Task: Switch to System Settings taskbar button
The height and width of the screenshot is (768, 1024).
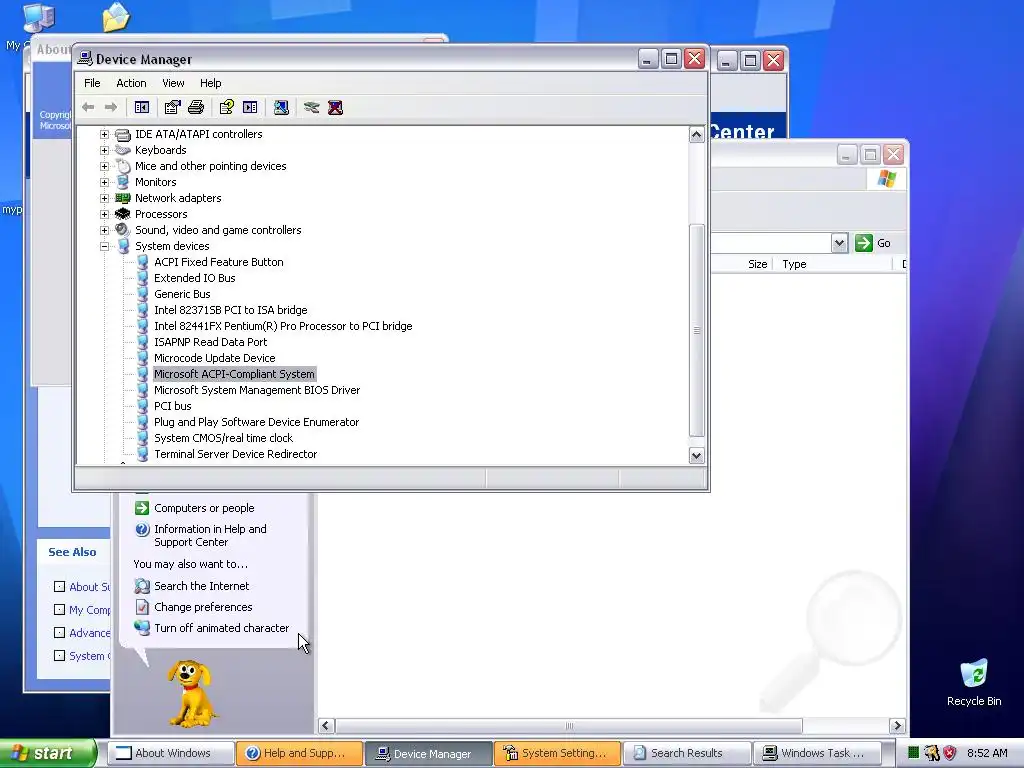Action: click(x=558, y=753)
